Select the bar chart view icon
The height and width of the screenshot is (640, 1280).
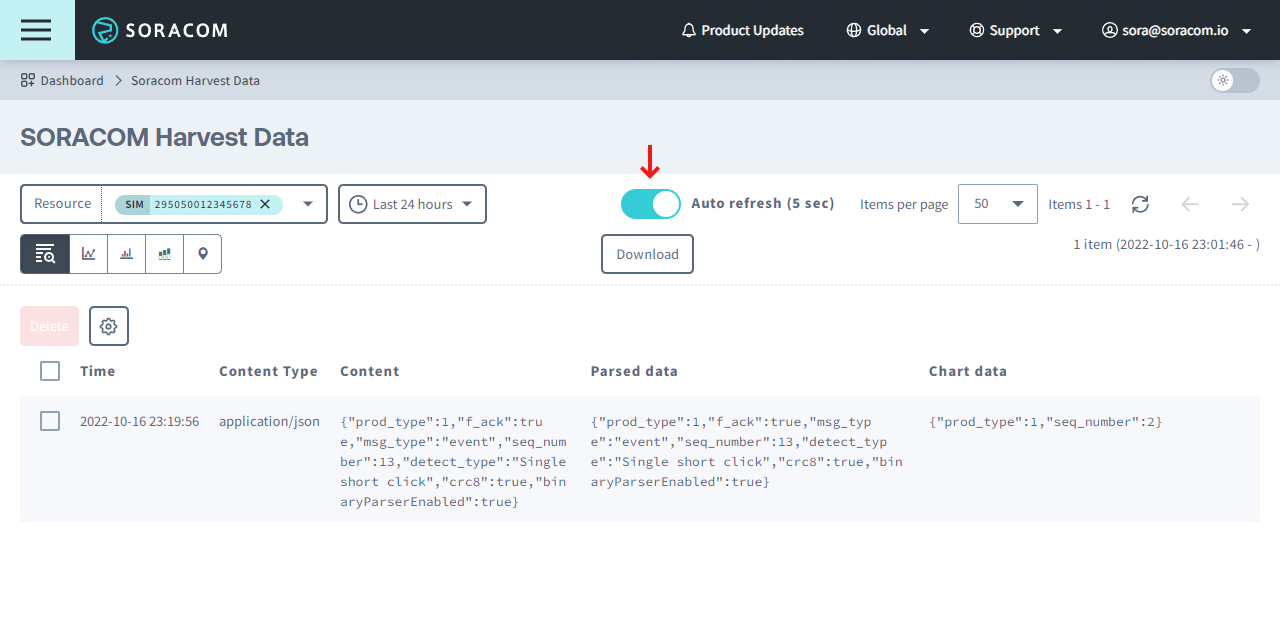126,254
